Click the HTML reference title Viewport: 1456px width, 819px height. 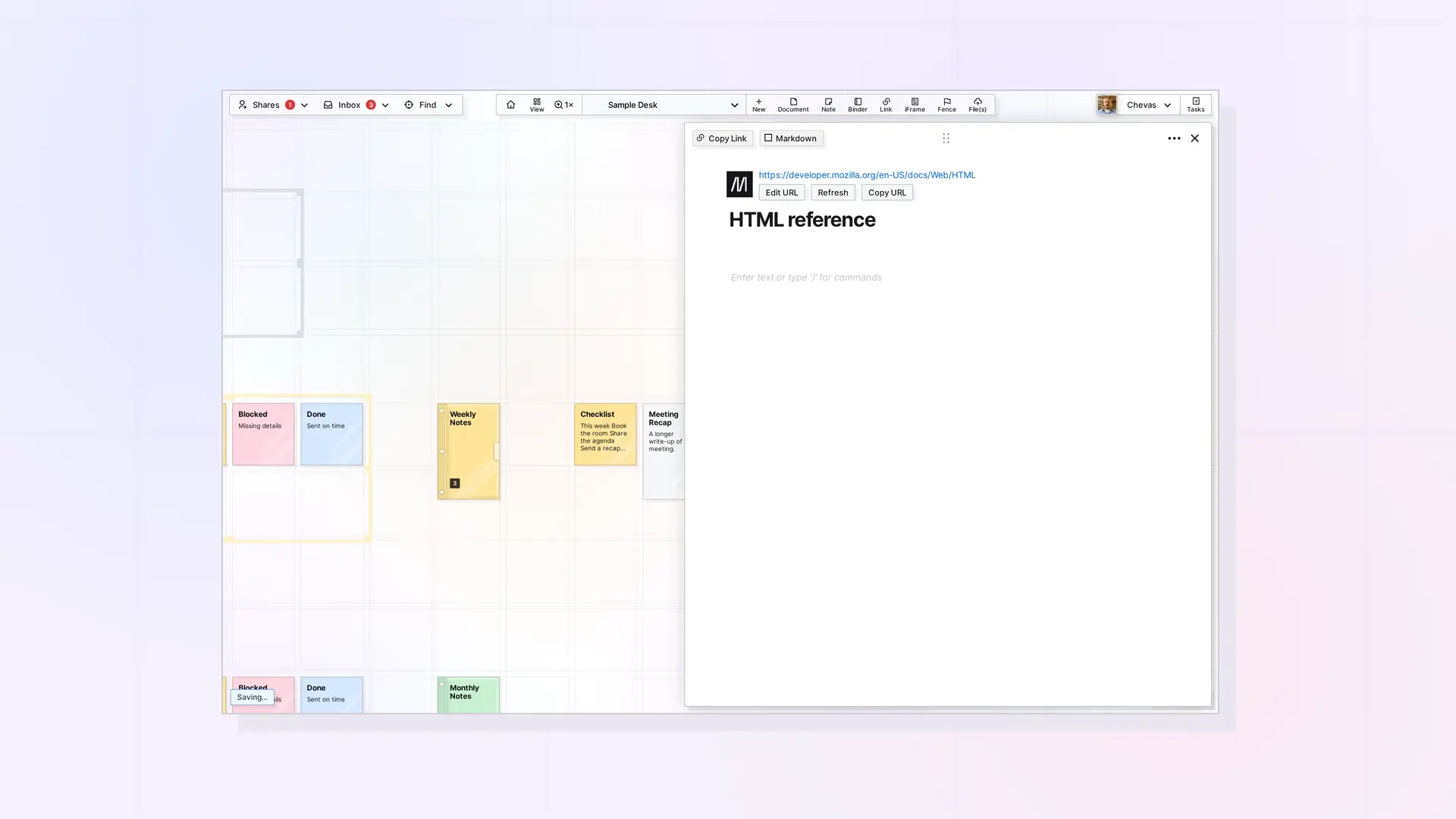click(x=802, y=220)
